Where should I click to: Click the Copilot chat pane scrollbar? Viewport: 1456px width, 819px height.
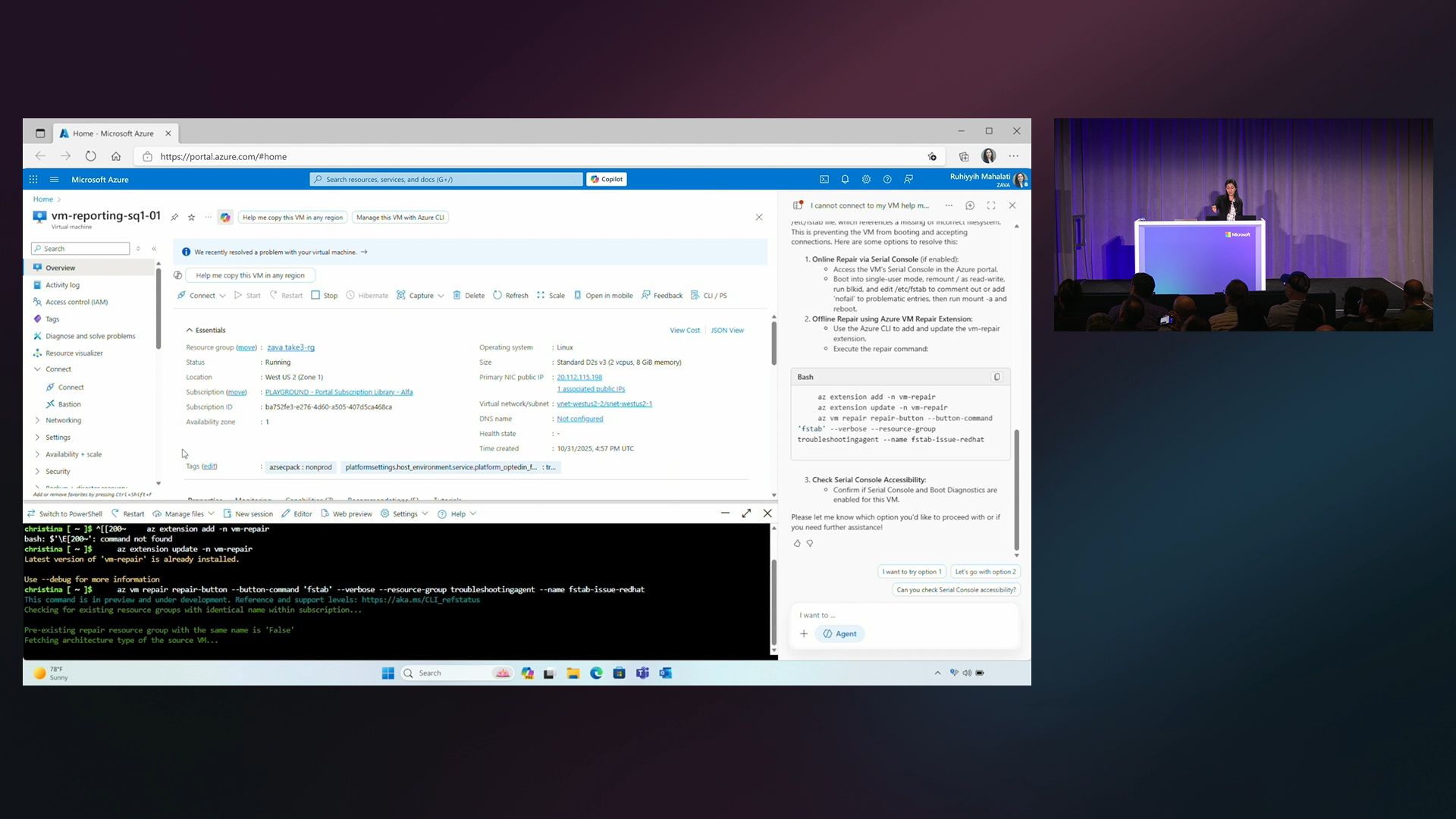pos(1016,489)
